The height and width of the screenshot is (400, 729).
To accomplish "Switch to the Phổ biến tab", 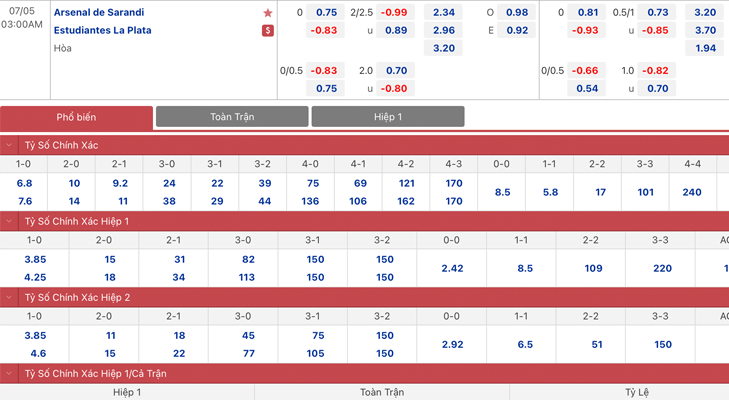I will [x=76, y=117].
